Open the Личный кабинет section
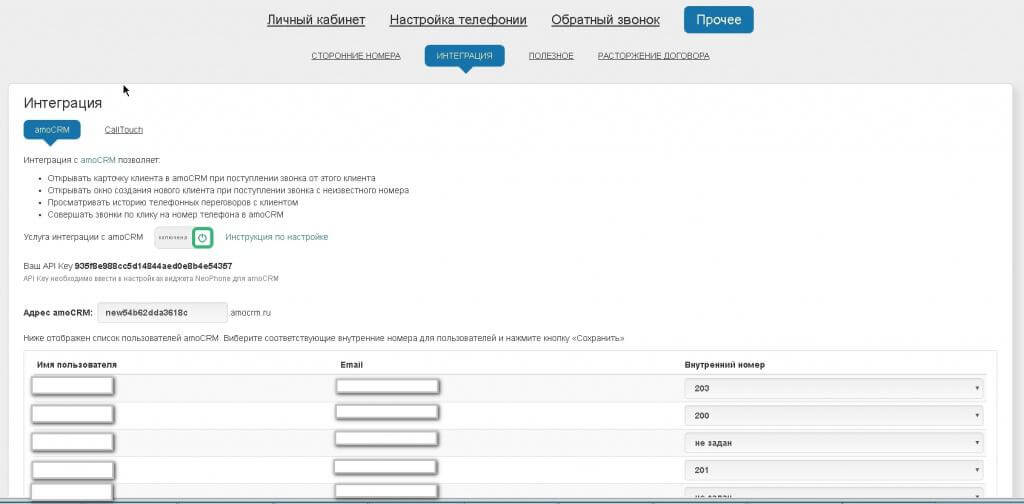The image size is (1024, 504). point(316,20)
